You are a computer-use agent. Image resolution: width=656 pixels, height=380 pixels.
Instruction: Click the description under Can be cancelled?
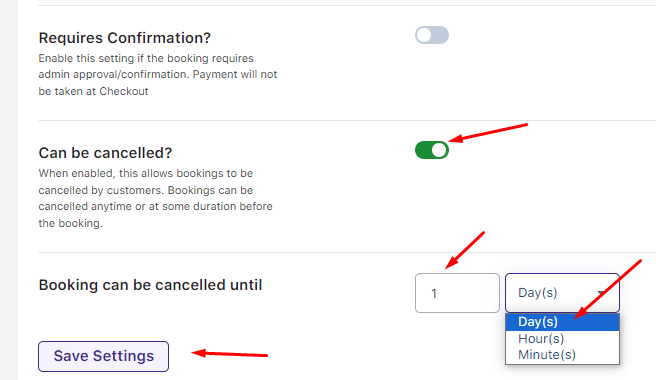[x=156, y=198]
